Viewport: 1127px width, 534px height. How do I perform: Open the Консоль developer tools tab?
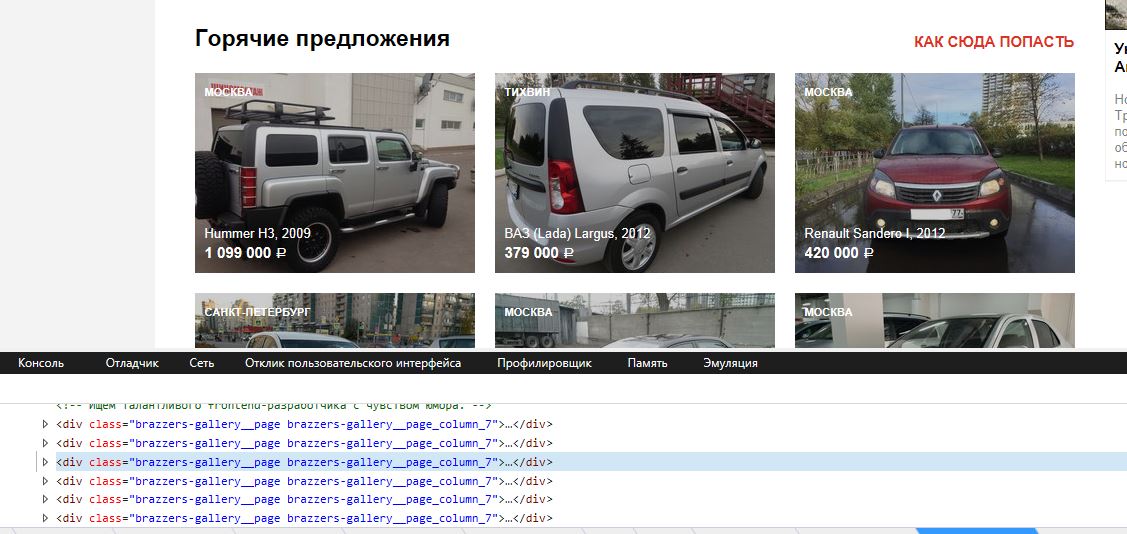[x=41, y=363]
